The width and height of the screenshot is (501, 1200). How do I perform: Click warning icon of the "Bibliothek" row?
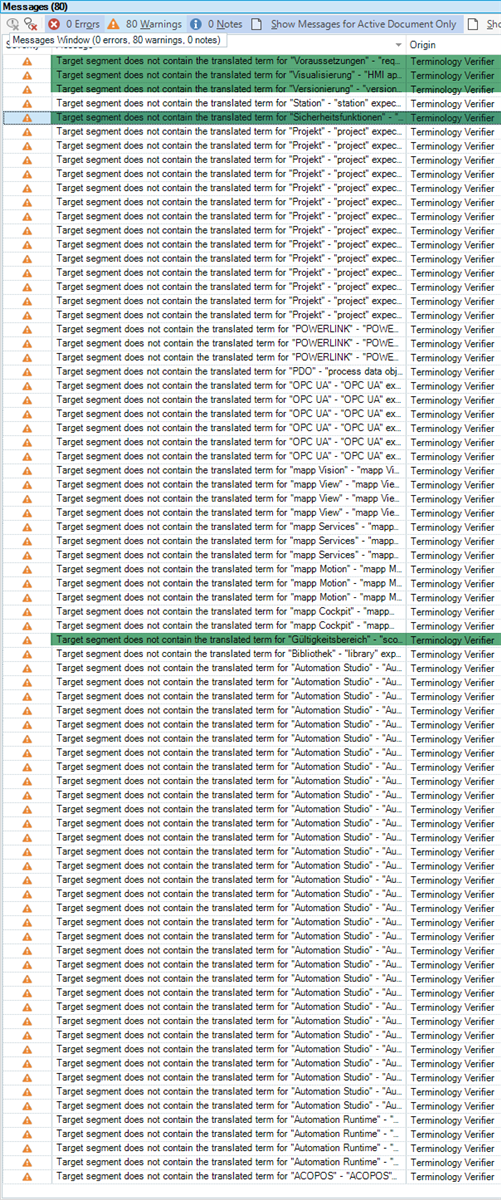point(27,653)
